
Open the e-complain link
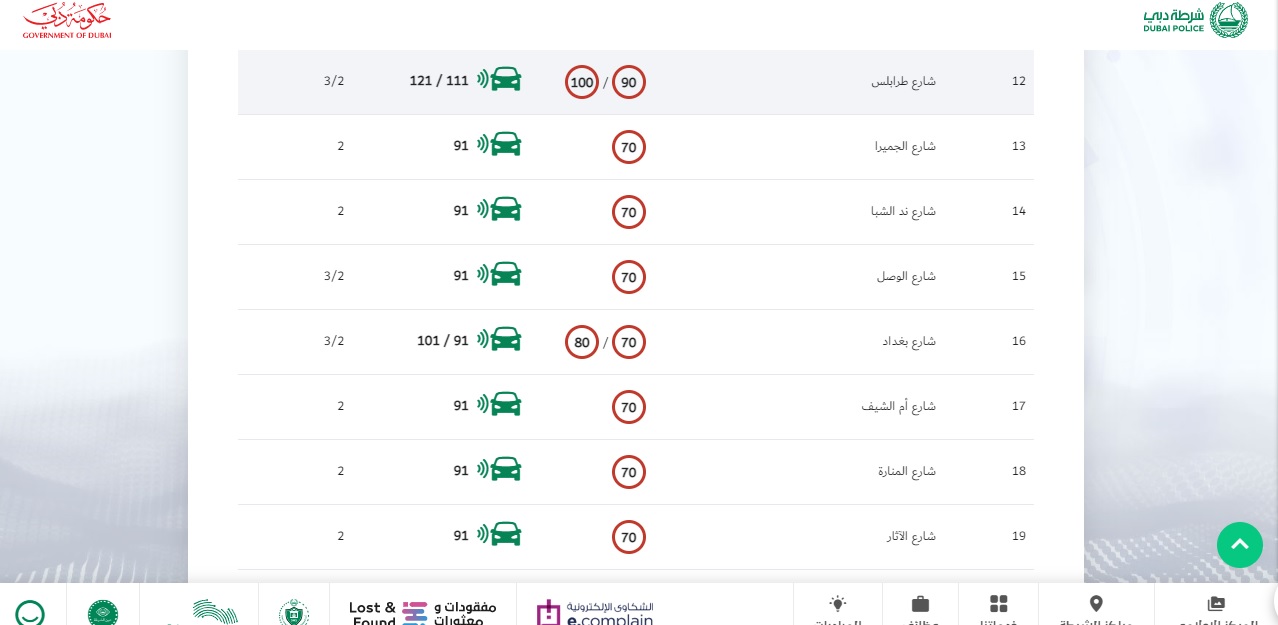coord(595,612)
